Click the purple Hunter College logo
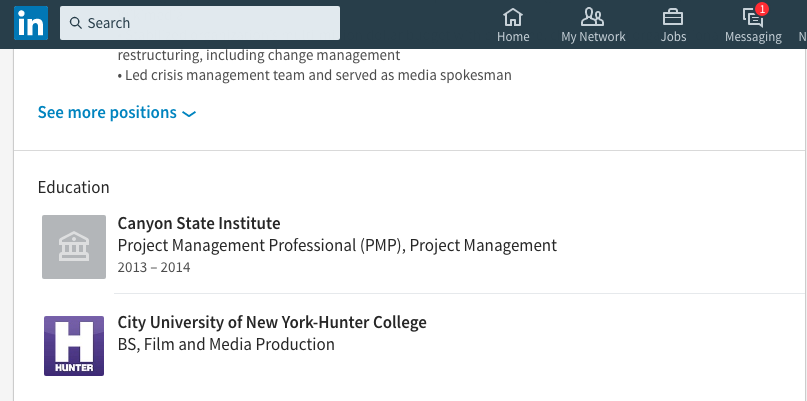The image size is (807, 401). click(x=74, y=345)
